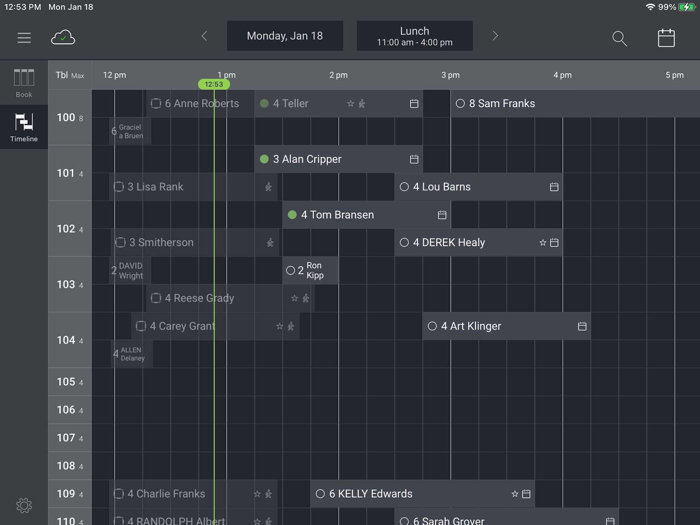
Task: Select table 103 row header
Action: (x=70, y=284)
